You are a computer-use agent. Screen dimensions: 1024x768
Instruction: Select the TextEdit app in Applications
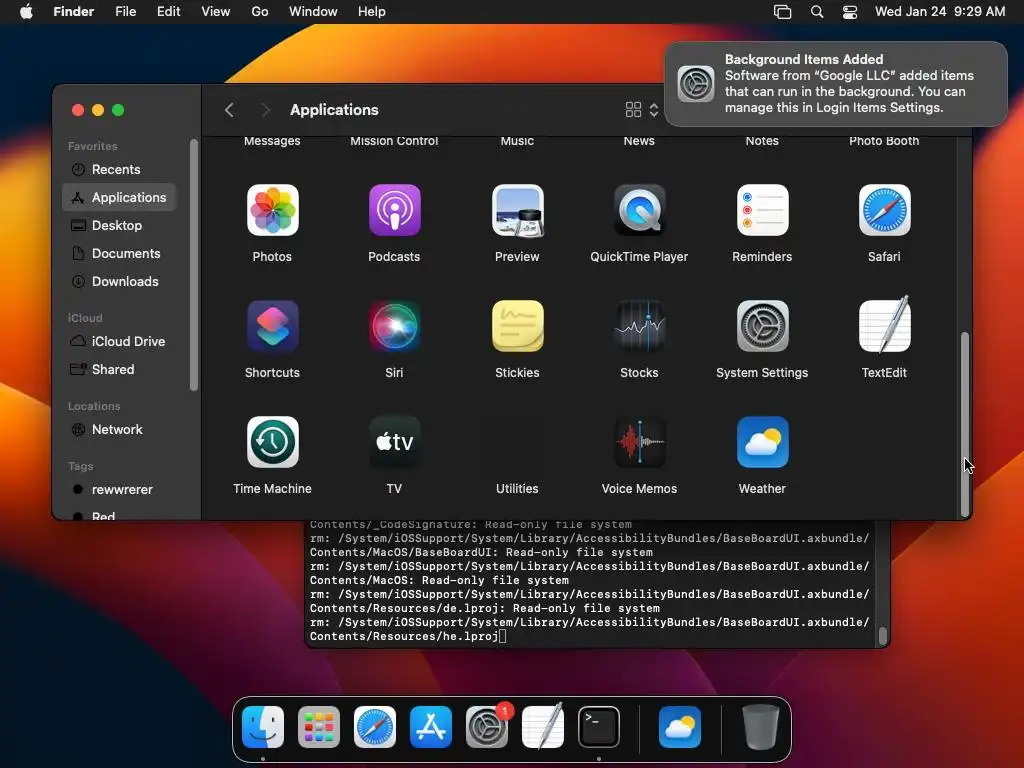884,325
